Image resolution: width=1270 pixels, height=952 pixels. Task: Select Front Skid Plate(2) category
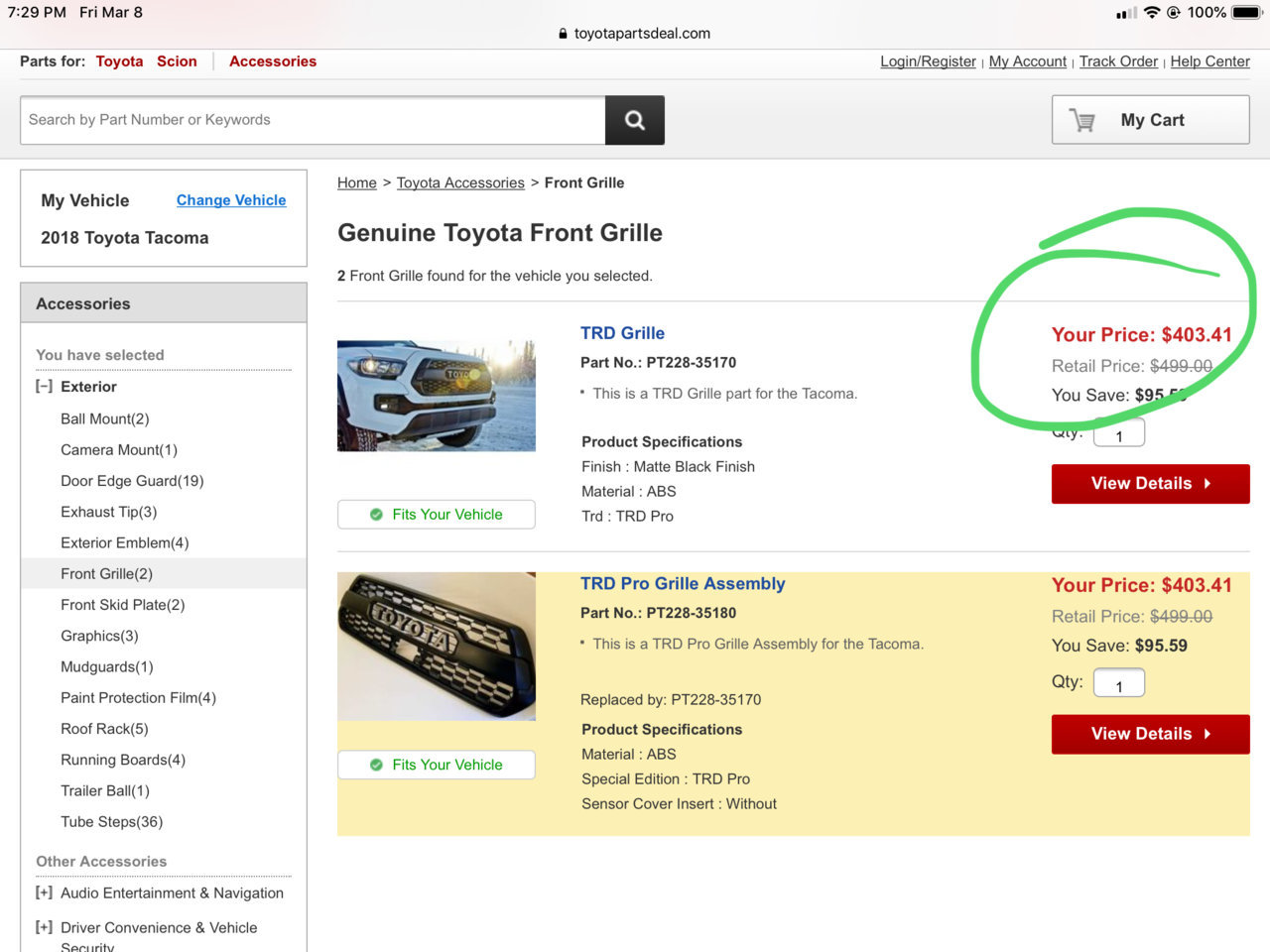pos(123,605)
